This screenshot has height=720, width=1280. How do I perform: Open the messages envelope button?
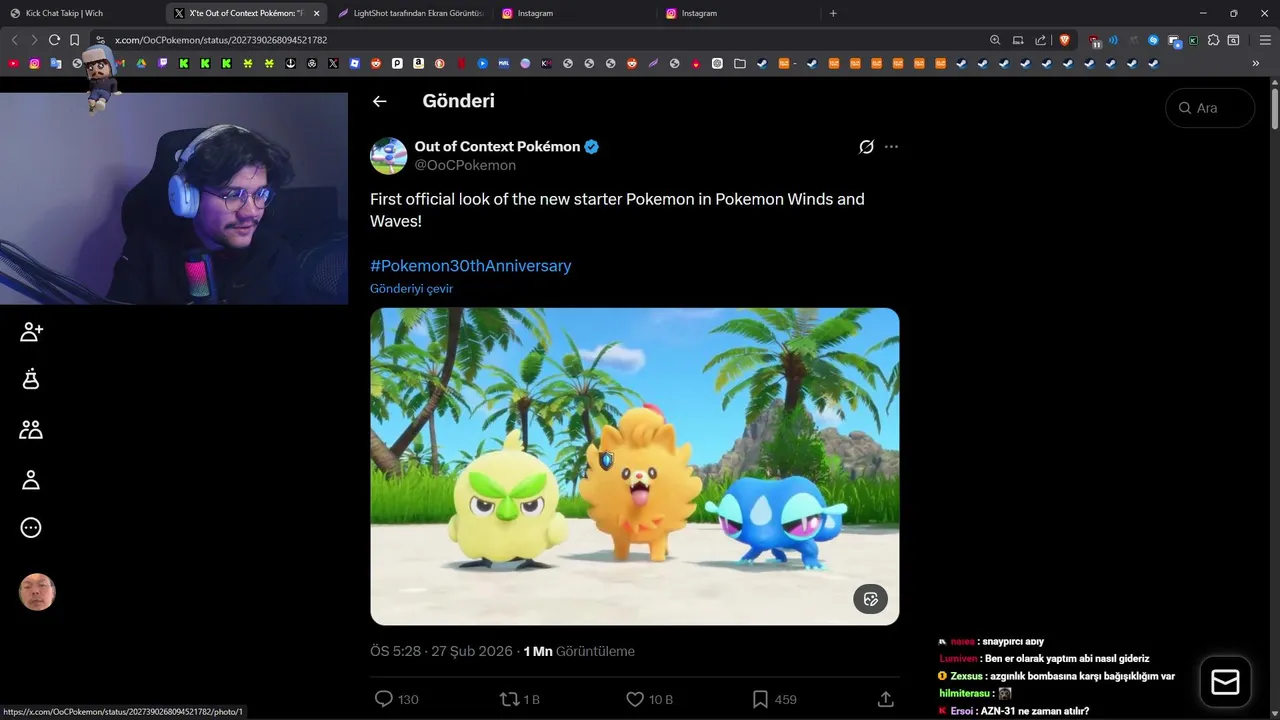point(1225,682)
